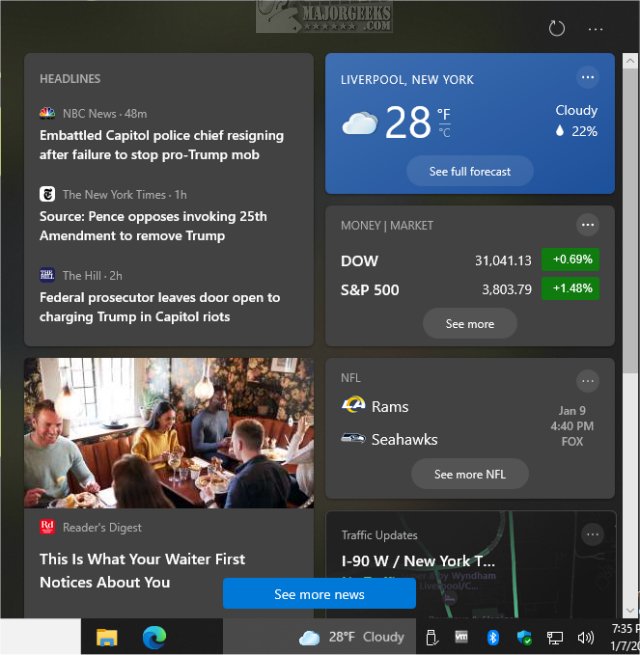
Task: Click the Seahawks team name
Action: pyautogui.click(x=404, y=439)
